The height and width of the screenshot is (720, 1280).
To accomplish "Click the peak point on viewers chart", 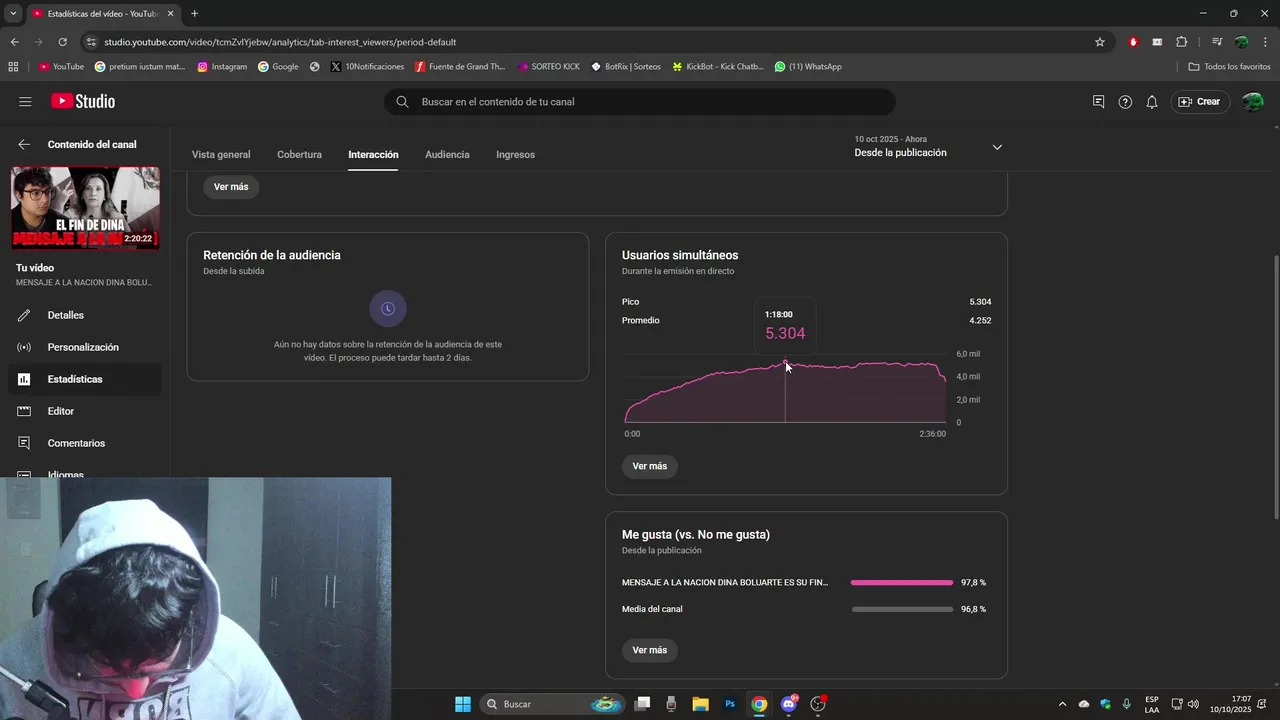I will click(x=785, y=362).
